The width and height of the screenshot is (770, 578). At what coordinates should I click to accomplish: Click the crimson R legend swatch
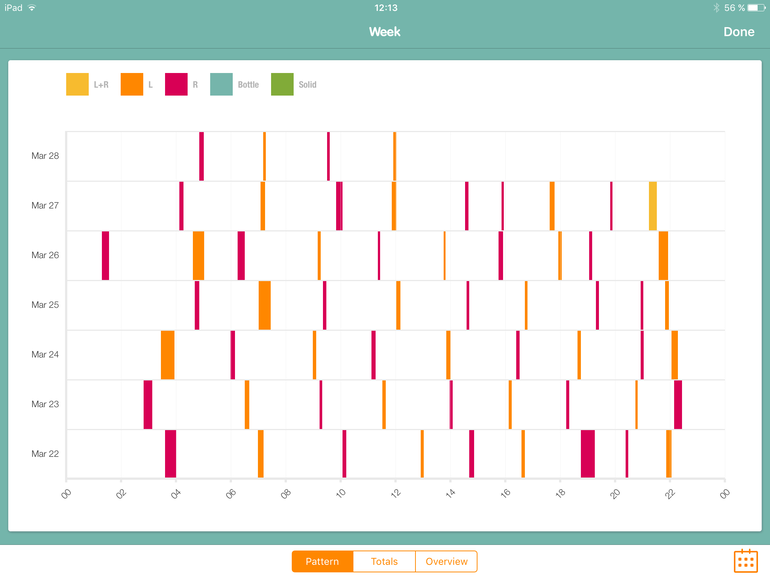pyautogui.click(x=176, y=85)
